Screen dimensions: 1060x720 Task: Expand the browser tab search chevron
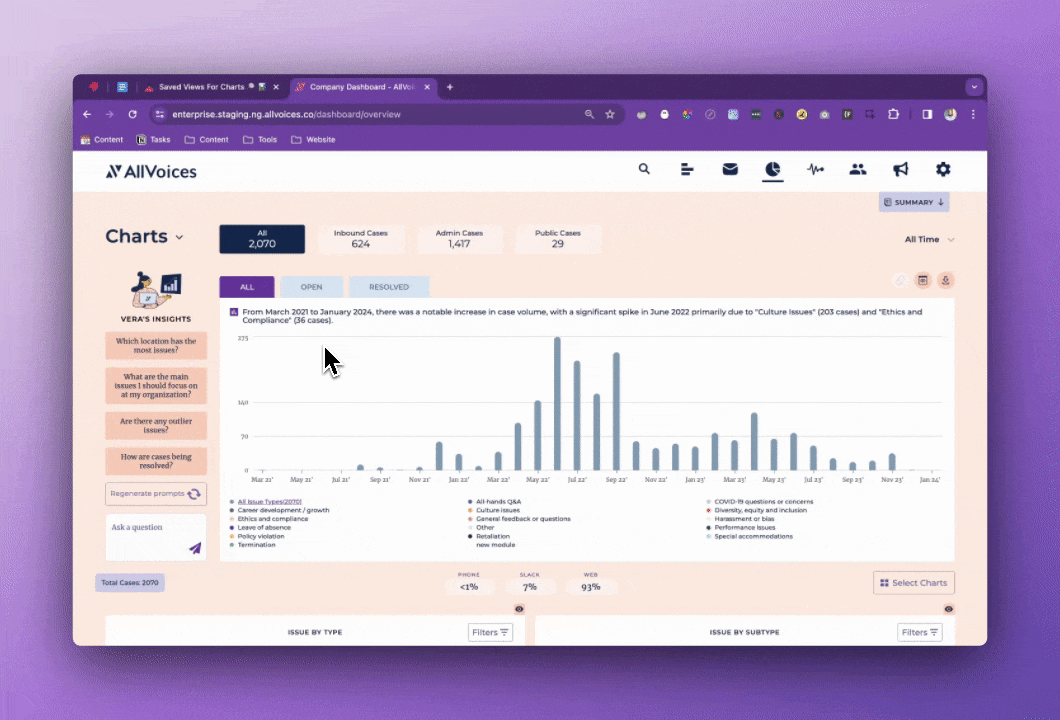(974, 87)
